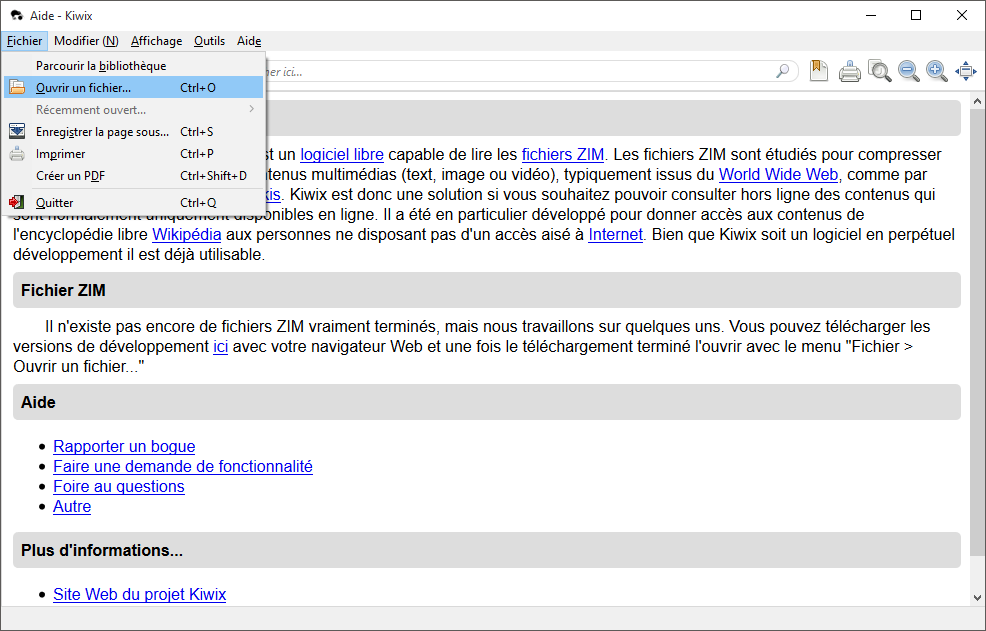This screenshot has width=986, height=631.
Task: Select Imprimer from the Fichier menu
Action: click(x=133, y=154)
